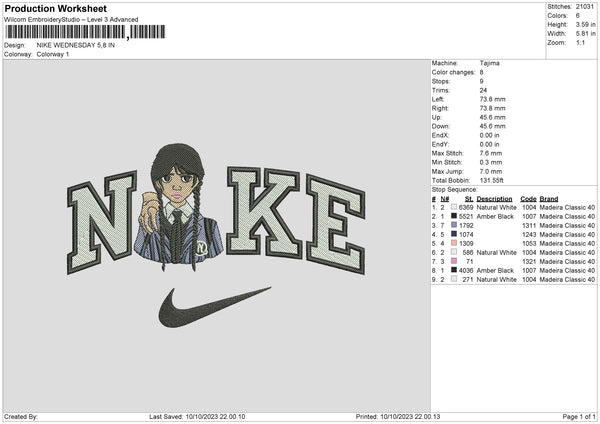Select the design name 'NIKE WEDNESDAY 5,8 IN'
The height and width of the screenshot is (424, 600).
coord(76,45)
